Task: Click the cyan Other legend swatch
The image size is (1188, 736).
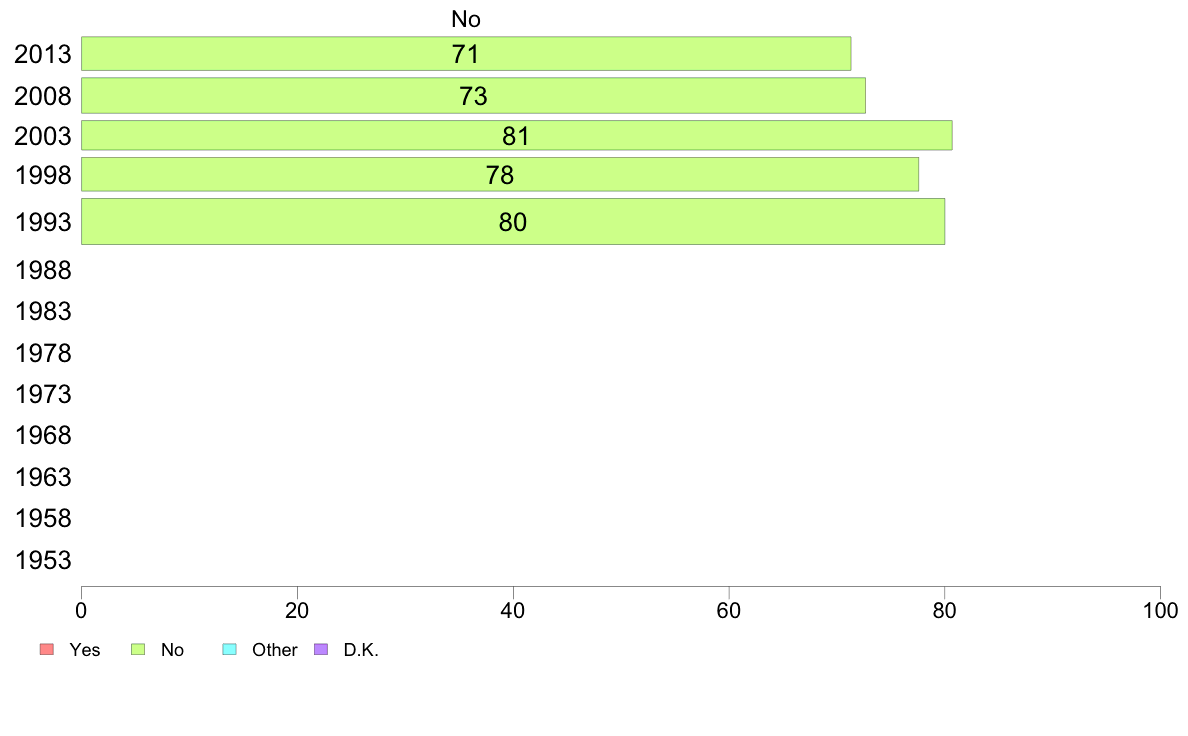Action: [x=230, y=650]
